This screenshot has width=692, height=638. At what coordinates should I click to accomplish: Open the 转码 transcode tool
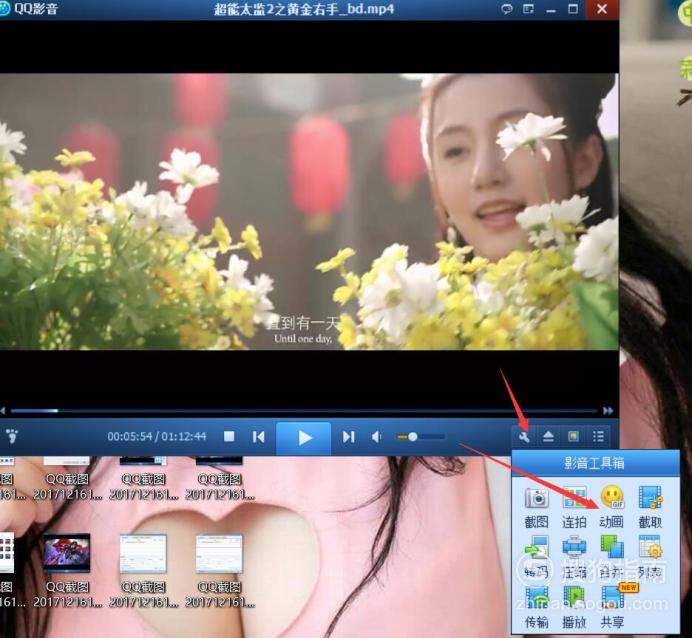(x=536, y=557)
